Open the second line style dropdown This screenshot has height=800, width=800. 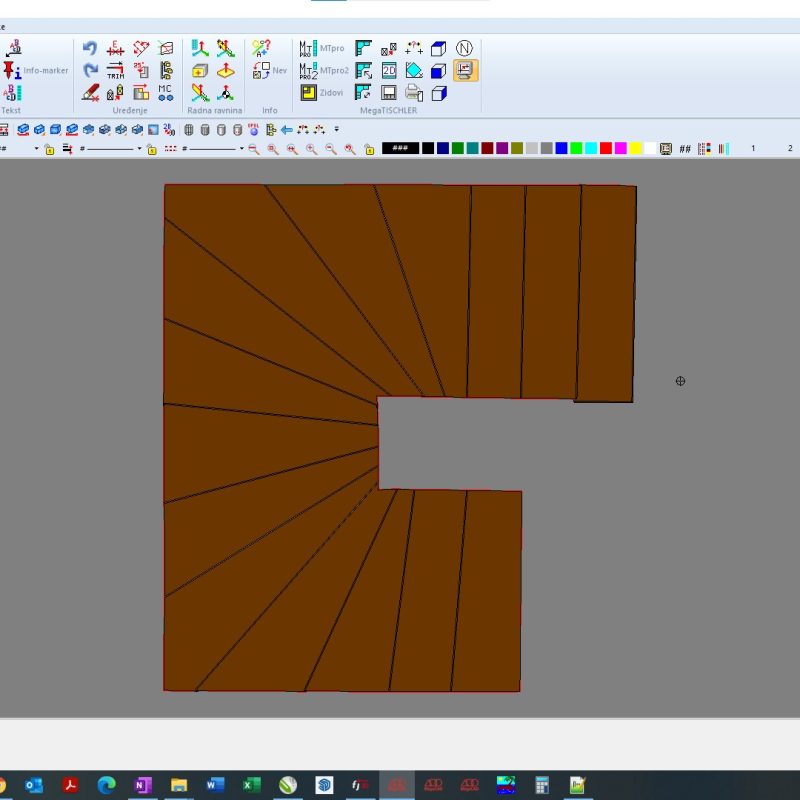pos(242,148)
